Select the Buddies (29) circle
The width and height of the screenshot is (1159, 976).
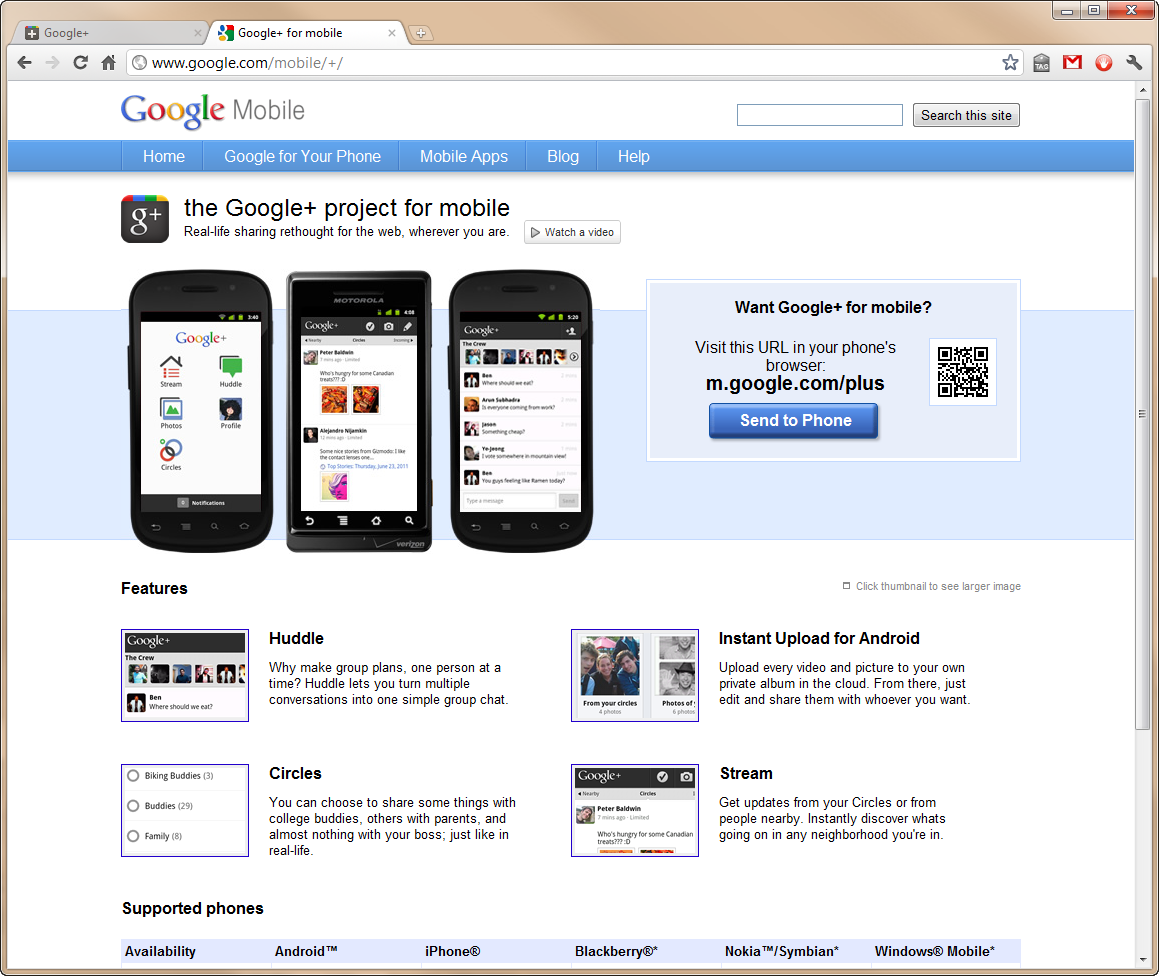131,805
